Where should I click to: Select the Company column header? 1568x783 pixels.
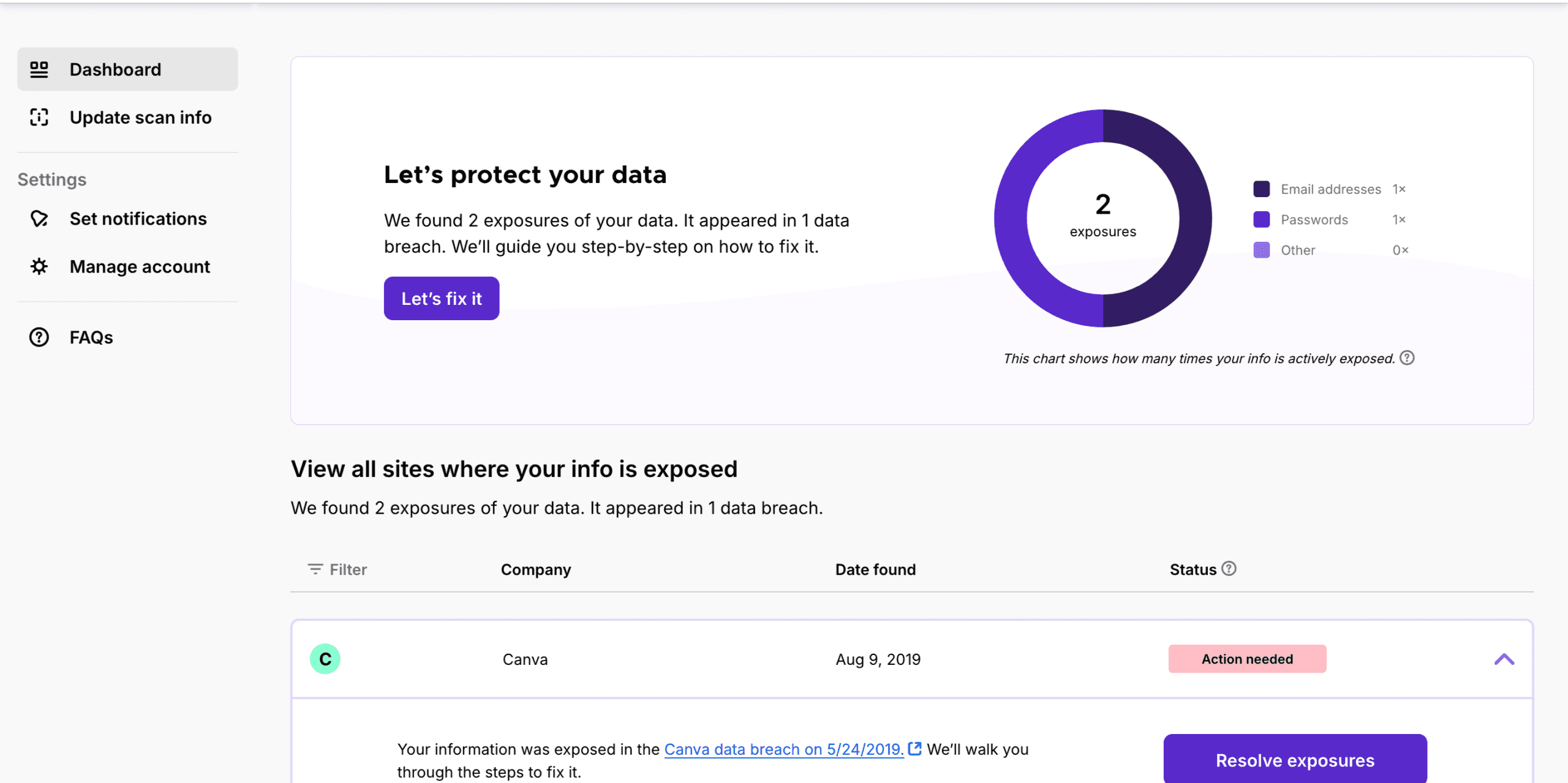[x=535, y=569]
